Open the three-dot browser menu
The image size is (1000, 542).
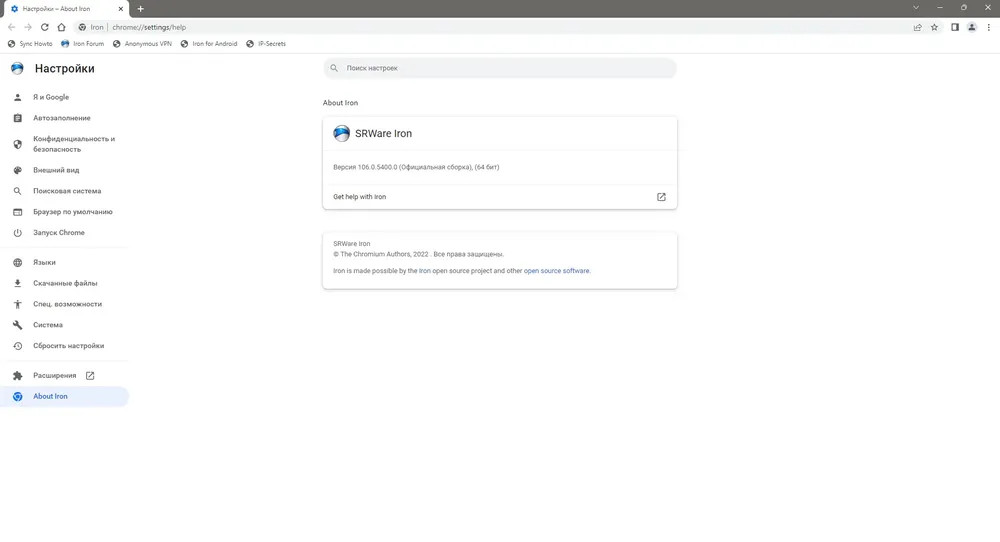tap(989, 27)
